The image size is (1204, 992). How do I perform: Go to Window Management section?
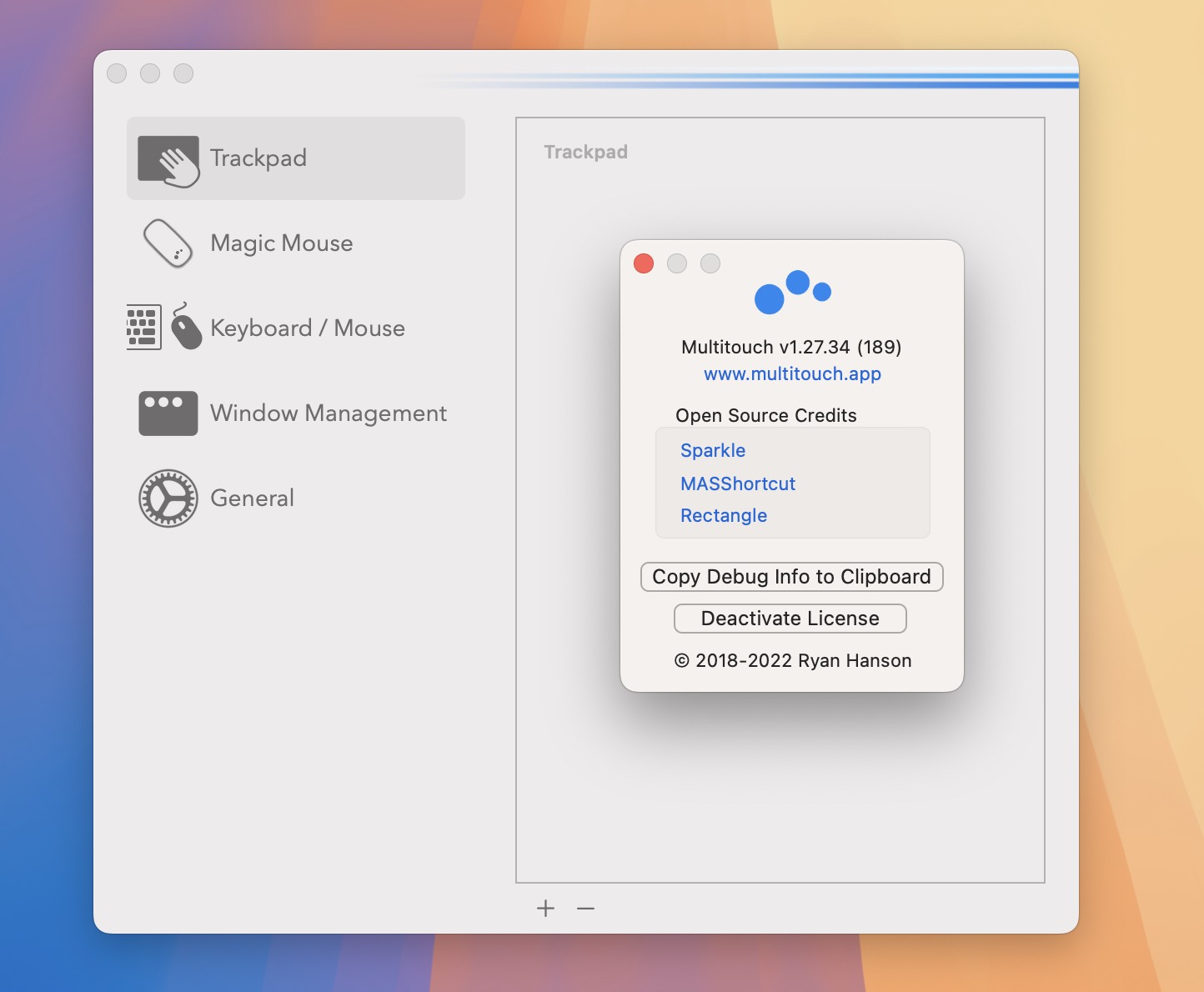tap(329, 413)
